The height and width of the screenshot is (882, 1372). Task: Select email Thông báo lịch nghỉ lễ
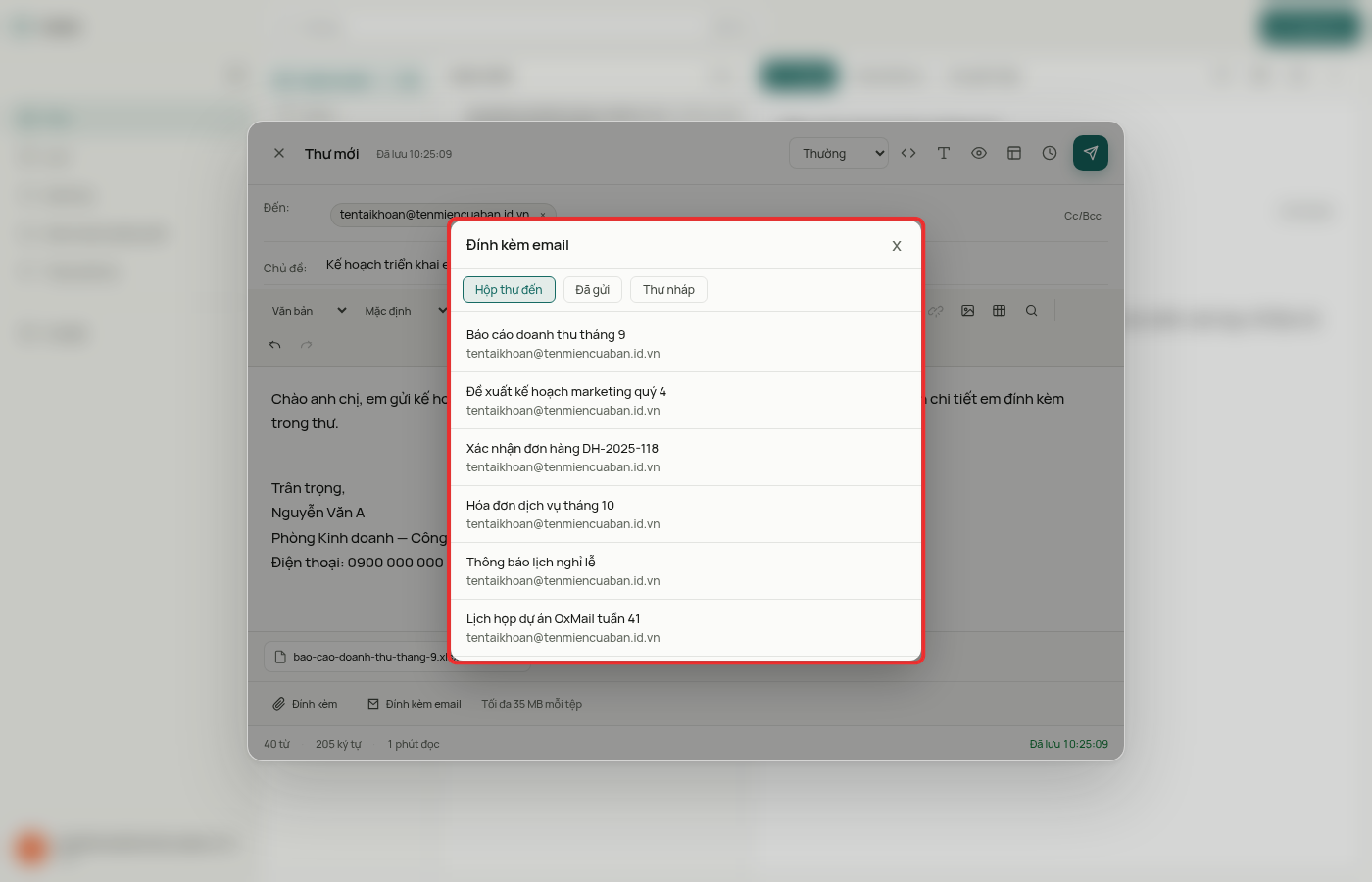coord(686,570)
